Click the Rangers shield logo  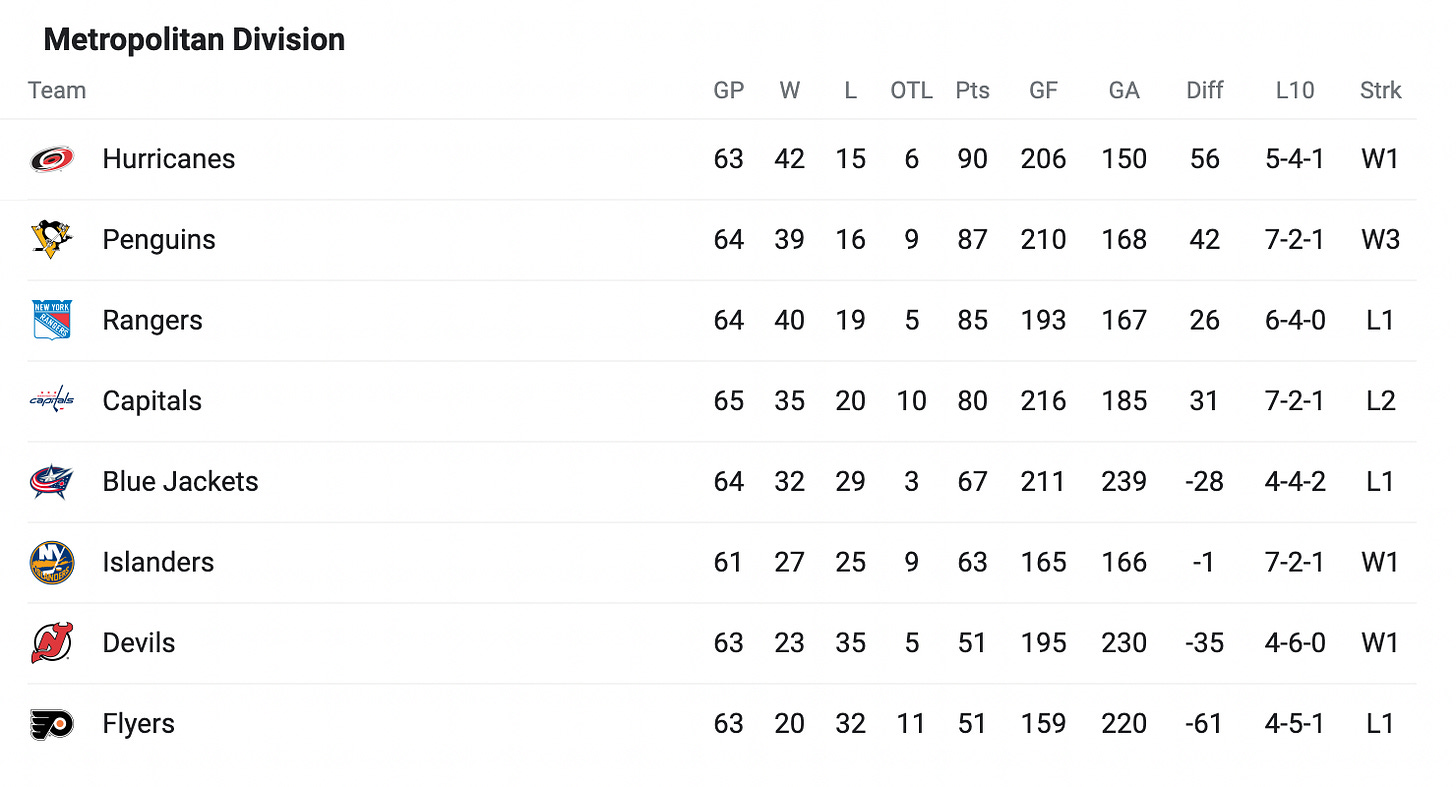[51, 320]
